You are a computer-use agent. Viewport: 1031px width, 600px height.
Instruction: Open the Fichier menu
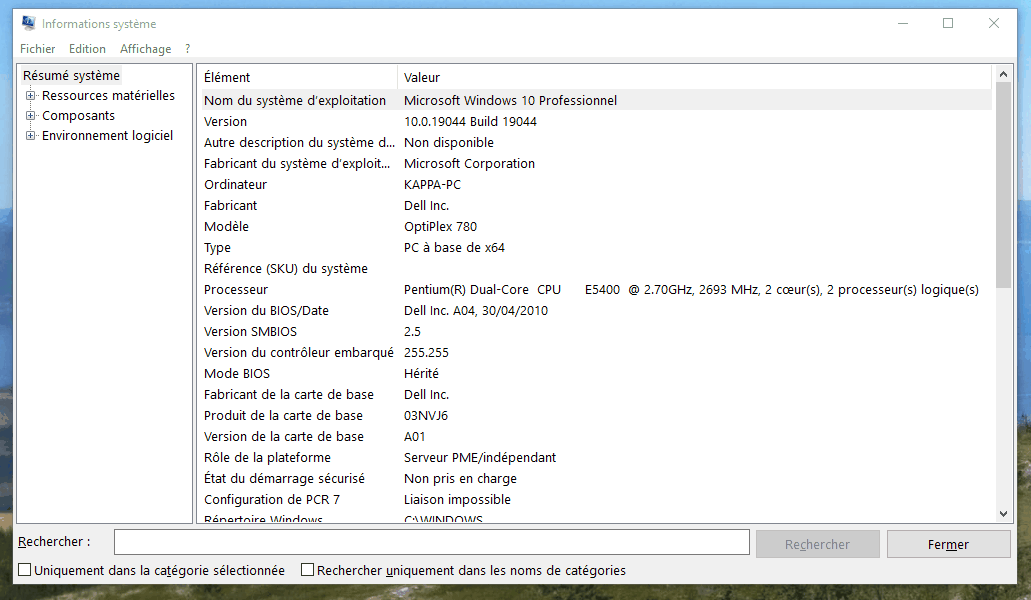point(37,49)
